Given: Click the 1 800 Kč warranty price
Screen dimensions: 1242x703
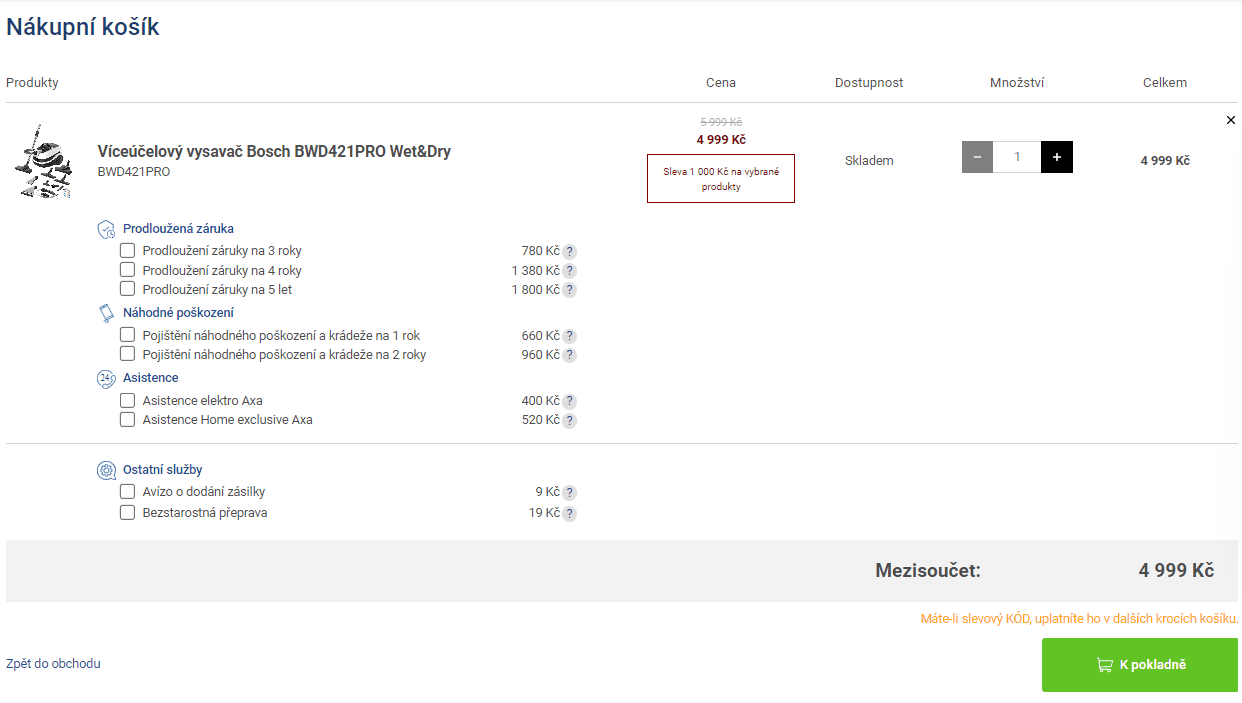Looking at the screenshot, I should (x=535, y=290).
